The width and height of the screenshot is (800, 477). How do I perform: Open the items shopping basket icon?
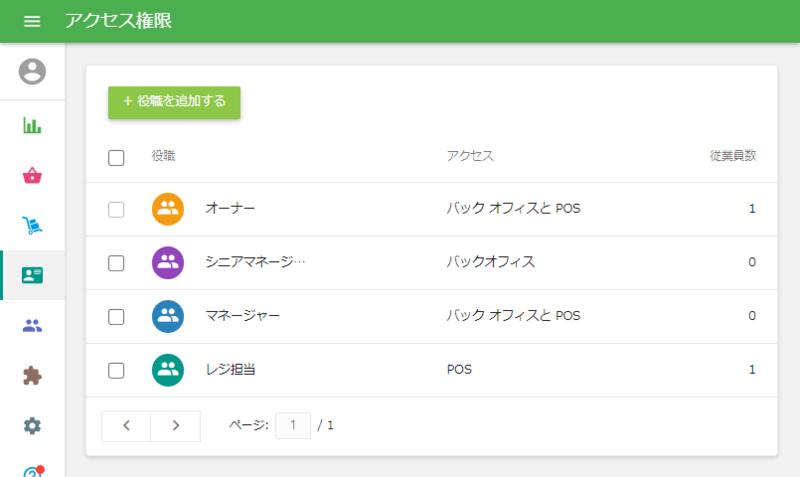click(32, 176)
